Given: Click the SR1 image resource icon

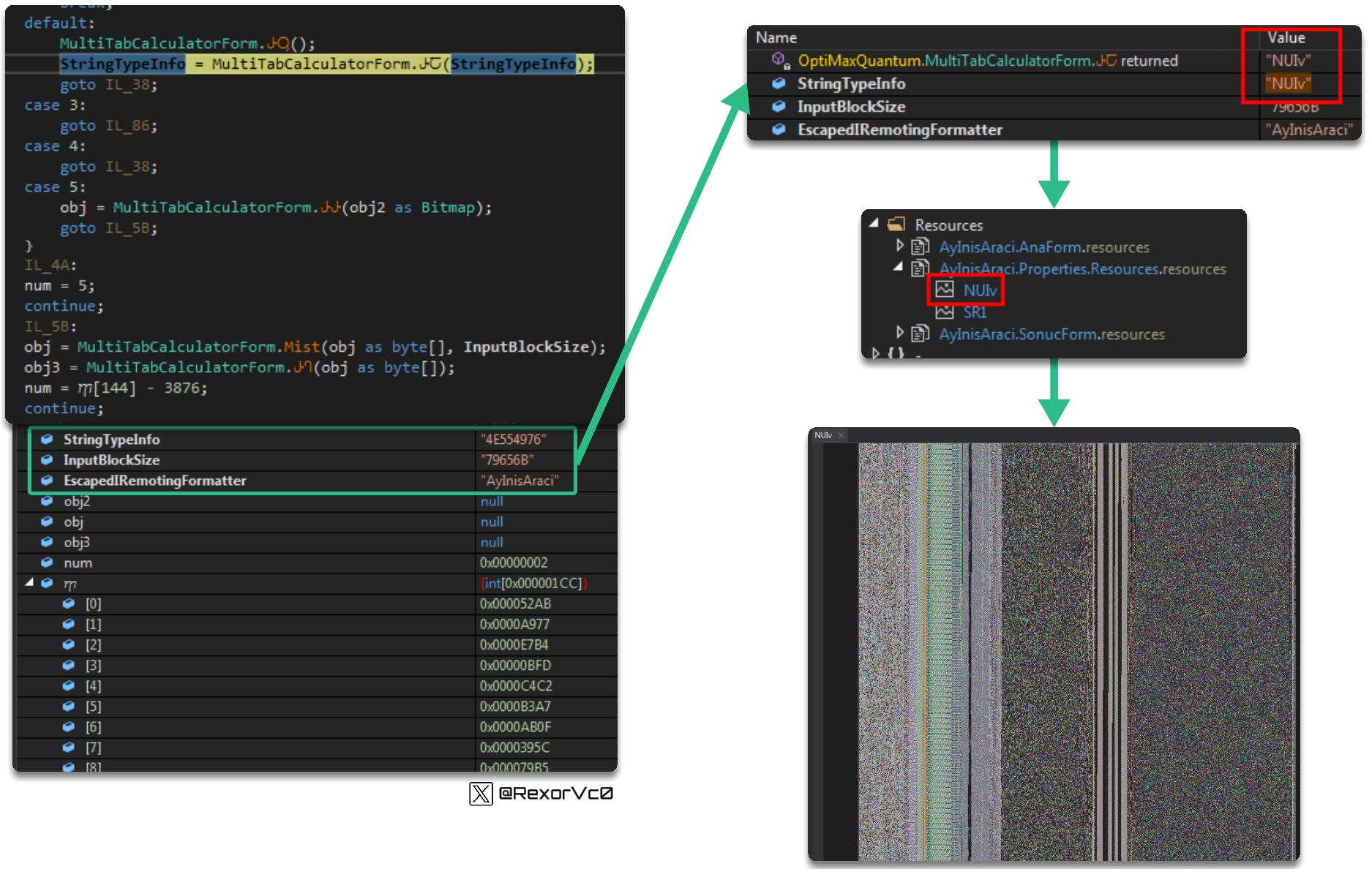Looking at the screenshot, I should point(945,312).
